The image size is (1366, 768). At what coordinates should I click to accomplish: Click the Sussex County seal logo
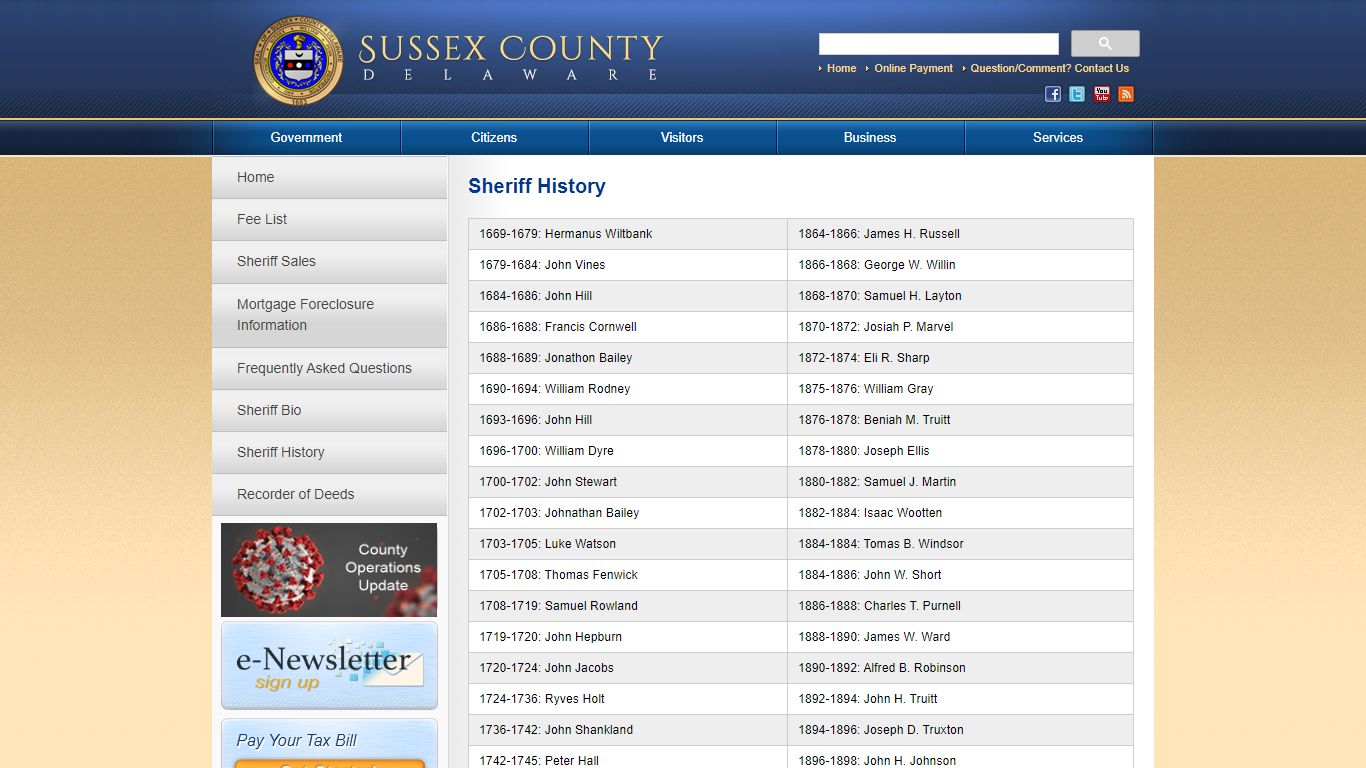click(298, 61)
